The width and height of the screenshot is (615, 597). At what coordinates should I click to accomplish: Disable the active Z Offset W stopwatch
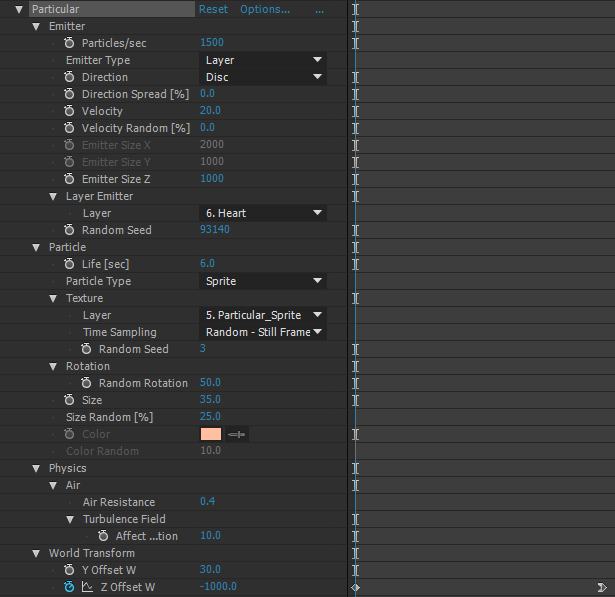pyautogui.click(x=69, y=587)
